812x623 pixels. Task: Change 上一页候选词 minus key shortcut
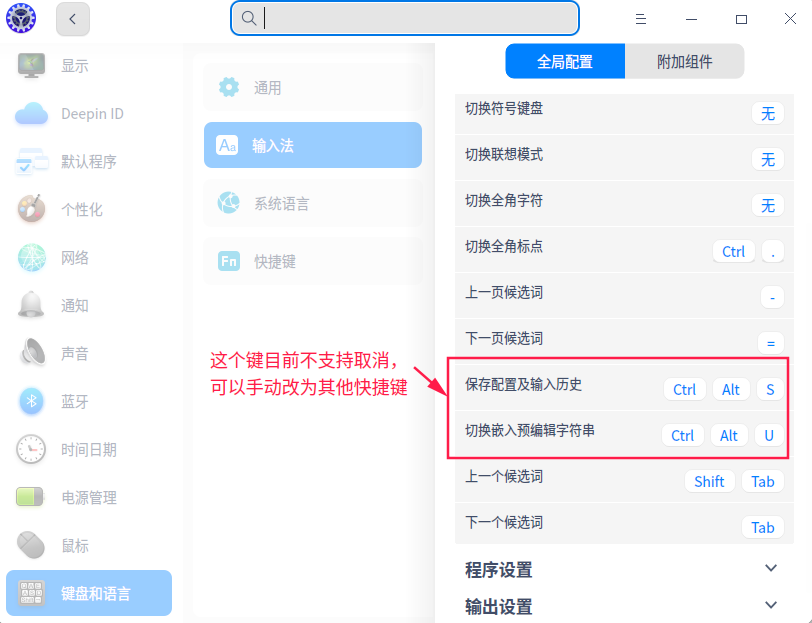772,298
